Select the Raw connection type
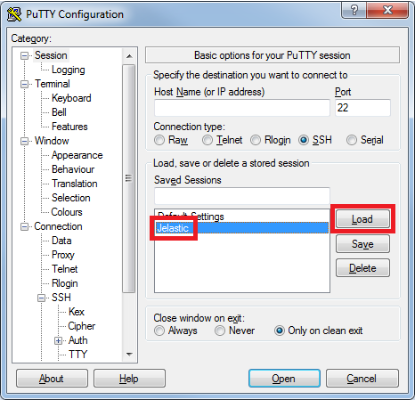The image size is (416, 401). point(159,140)
